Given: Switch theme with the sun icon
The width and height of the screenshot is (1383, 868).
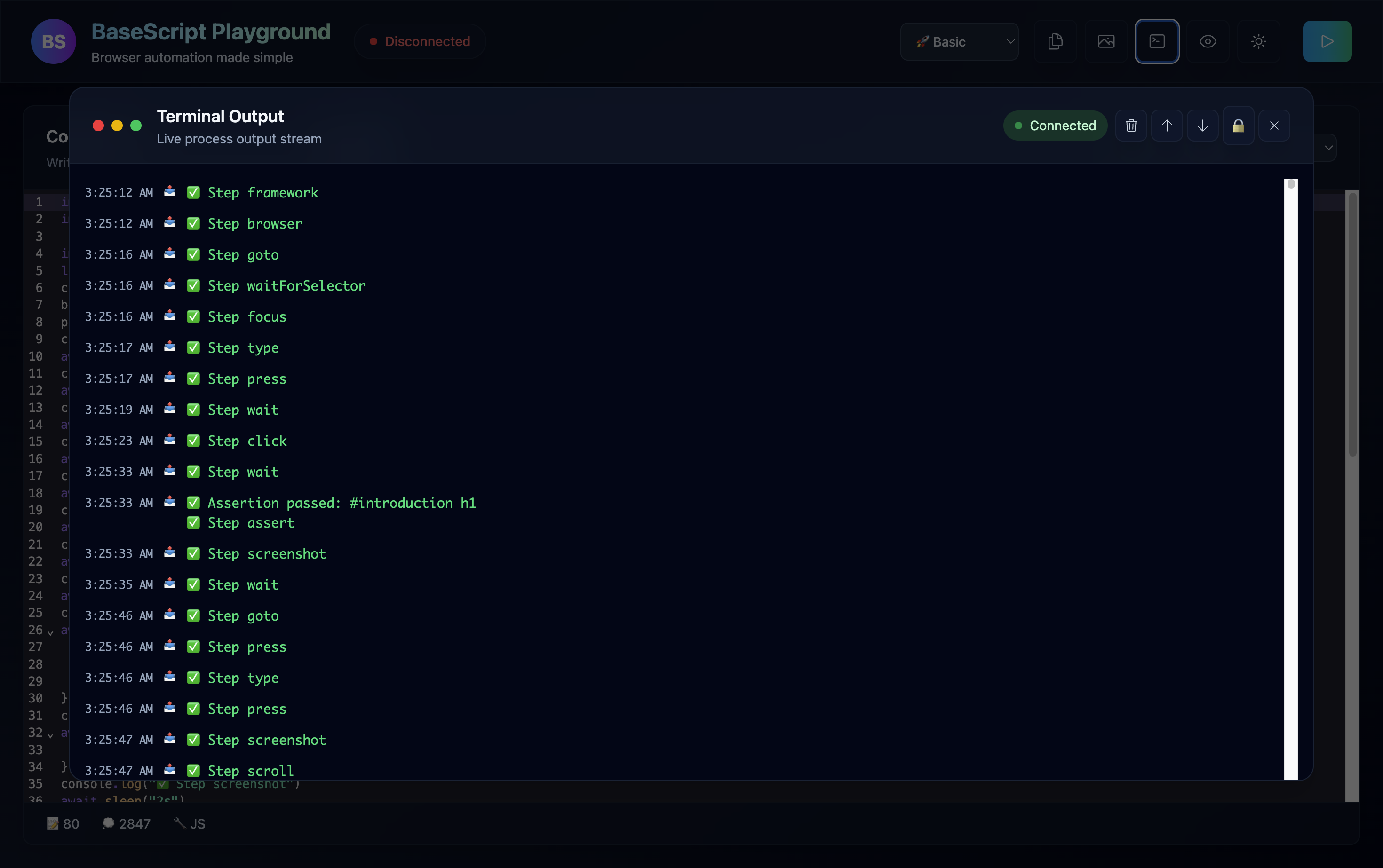Looking at the screenshot, I should pos(1258,41).
